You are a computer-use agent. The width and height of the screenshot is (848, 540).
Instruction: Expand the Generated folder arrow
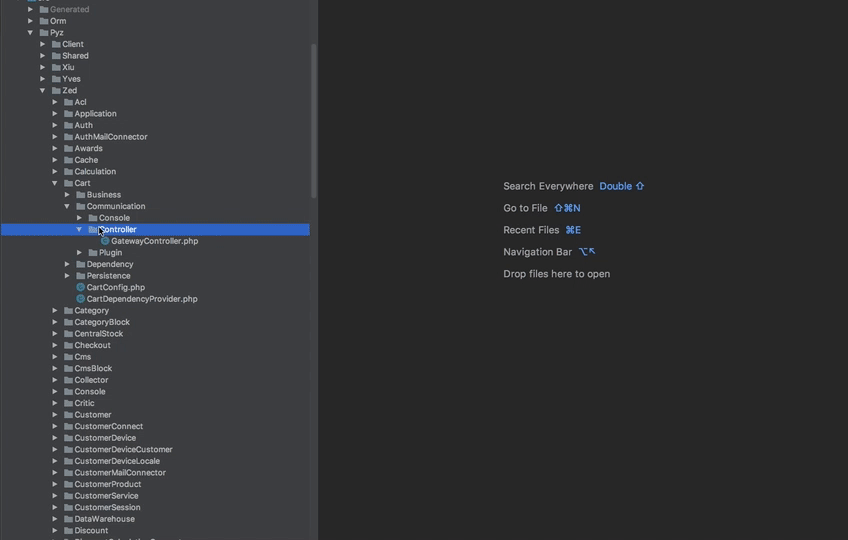[30, 9]
